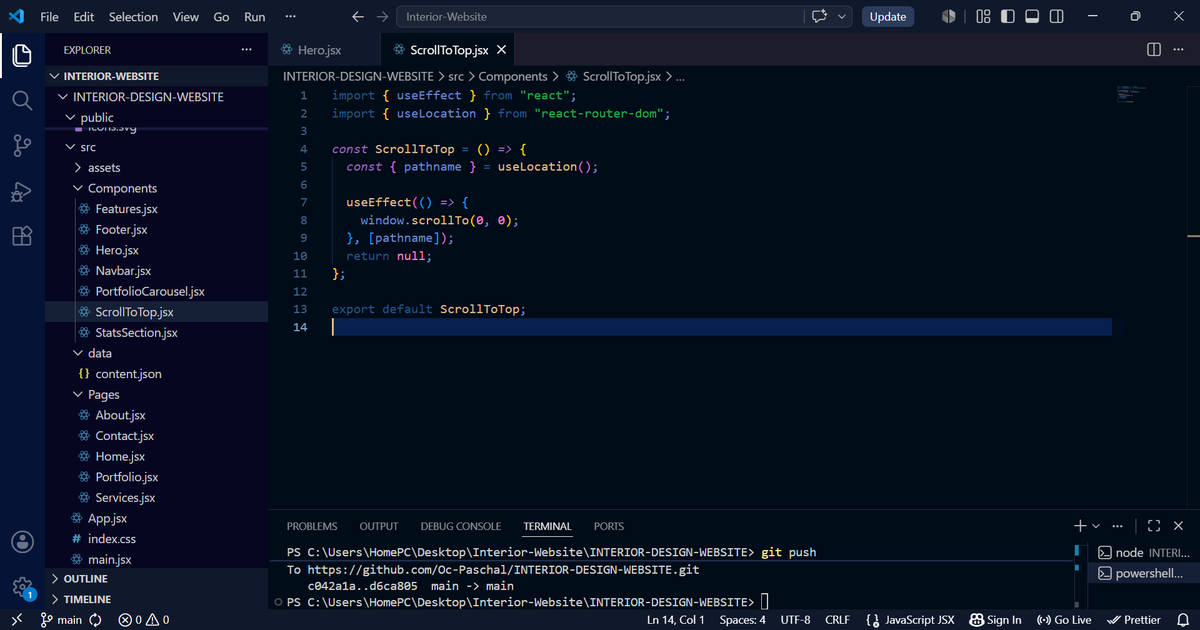Screen dimensions: 1200x630
Task: Open the Copilot chat dropdown arrow
Action: 842,17
